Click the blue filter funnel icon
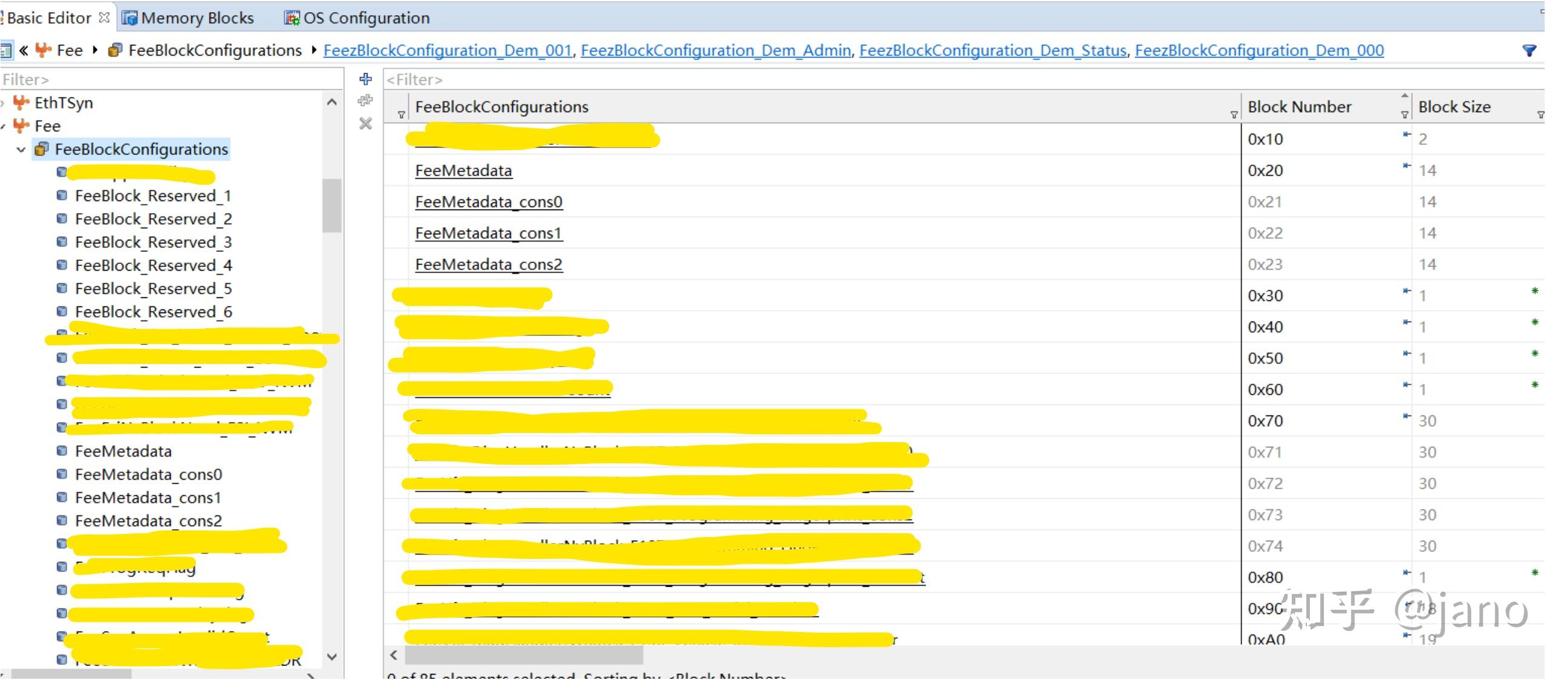 point(1529,50)
